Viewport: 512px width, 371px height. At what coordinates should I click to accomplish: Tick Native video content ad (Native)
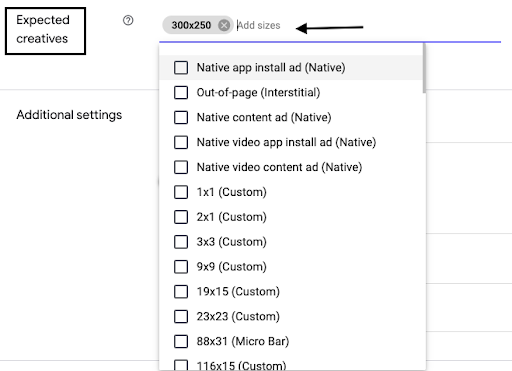pyautogui.click(x=181, y=167)
